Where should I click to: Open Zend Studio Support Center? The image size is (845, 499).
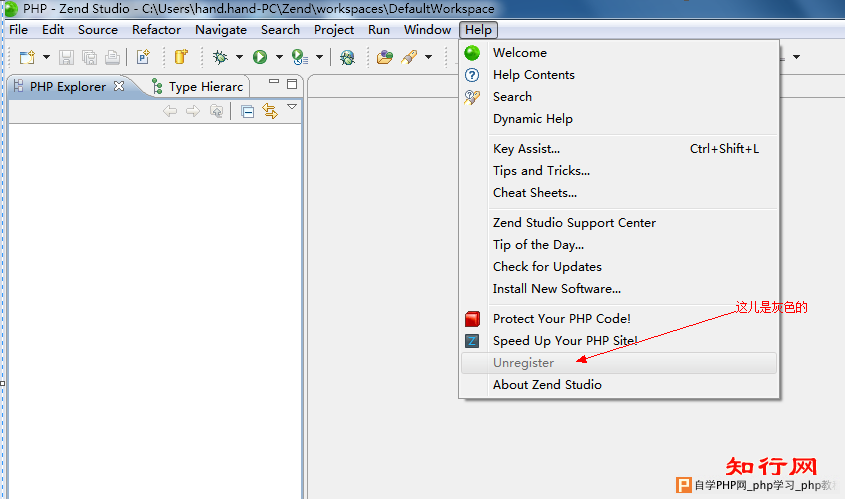pyautogui.click(x=619, y=223)
